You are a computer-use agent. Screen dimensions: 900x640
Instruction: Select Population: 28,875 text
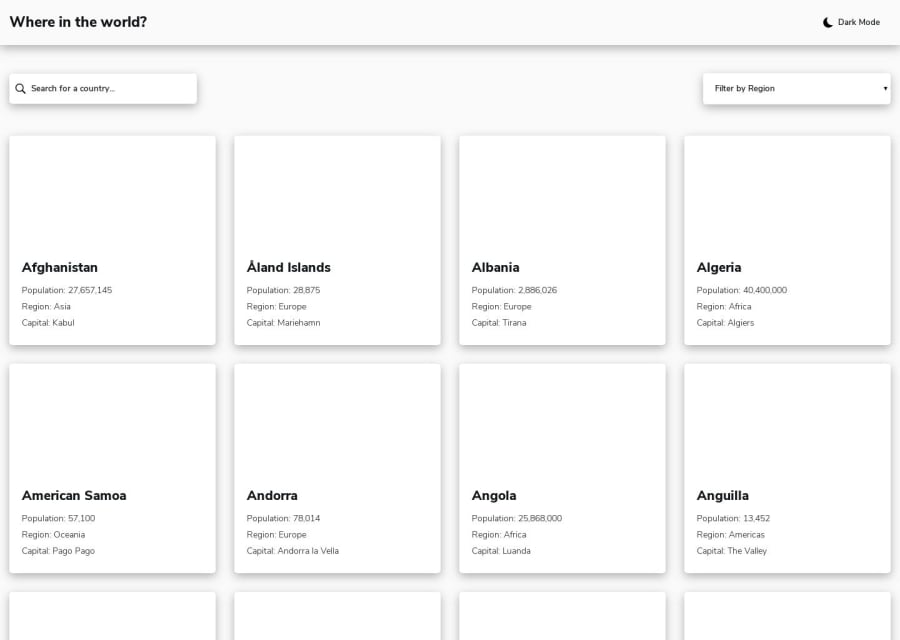tap(284, 290)
